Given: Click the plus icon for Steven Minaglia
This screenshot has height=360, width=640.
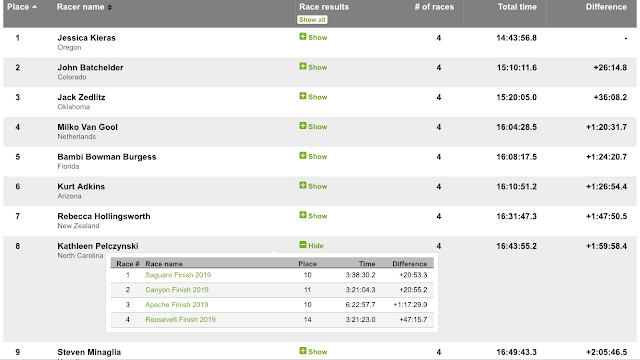Looking at the screenshot, I should (x=302, y=351).
